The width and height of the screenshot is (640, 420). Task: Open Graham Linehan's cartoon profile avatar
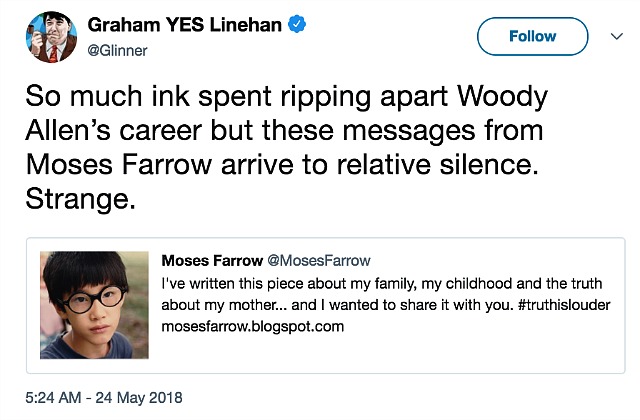[x=51, y=37]
